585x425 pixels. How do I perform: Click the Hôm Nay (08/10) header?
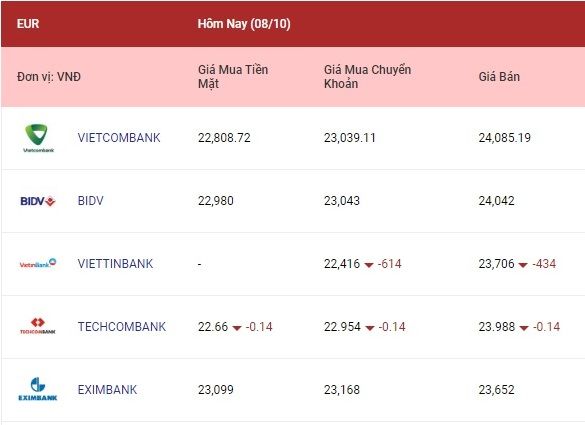point(244,24)
